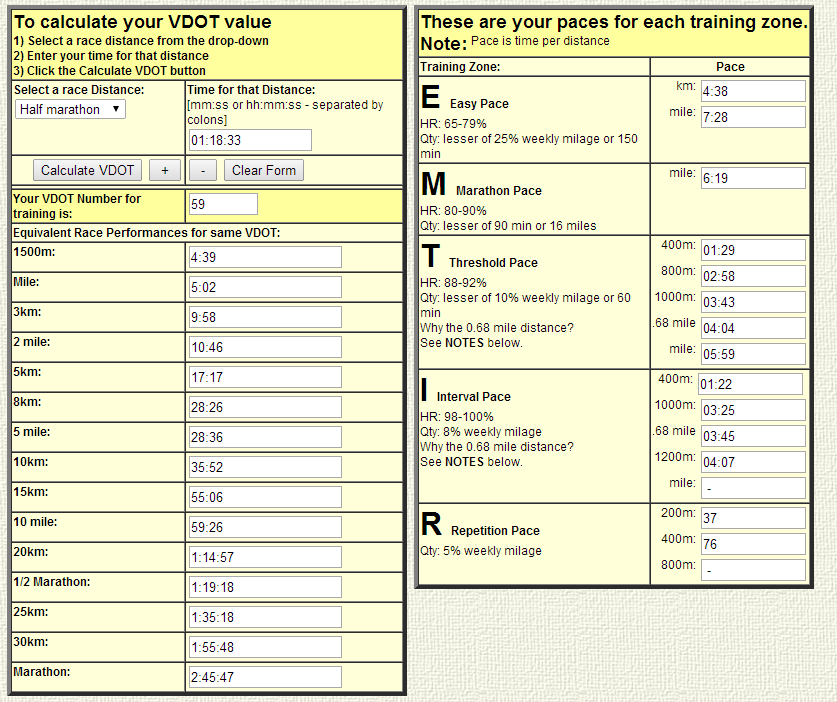Select the Easy Pace mile field

(x=752, y=117)
